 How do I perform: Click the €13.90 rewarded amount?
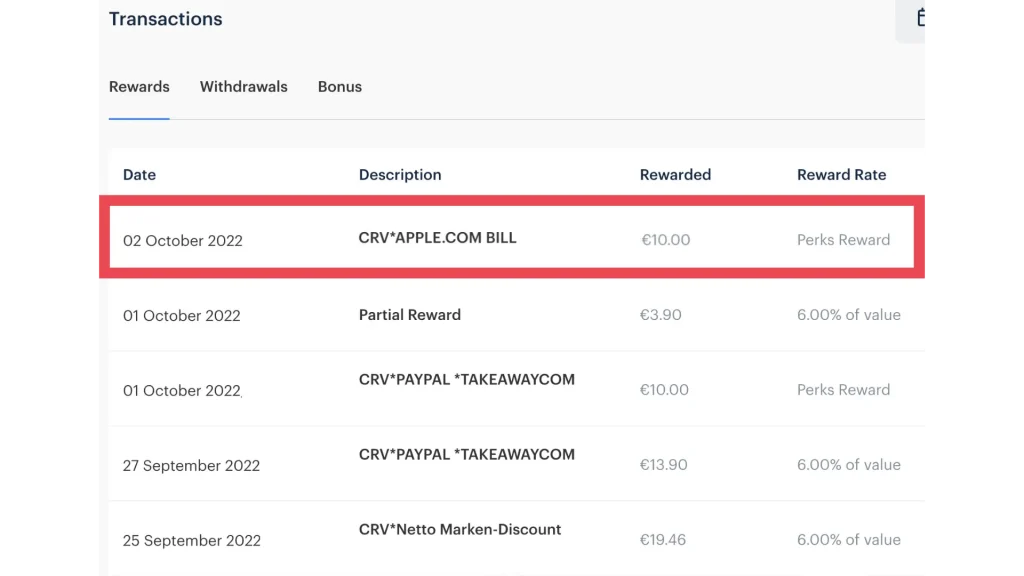[x=664, y=465]
